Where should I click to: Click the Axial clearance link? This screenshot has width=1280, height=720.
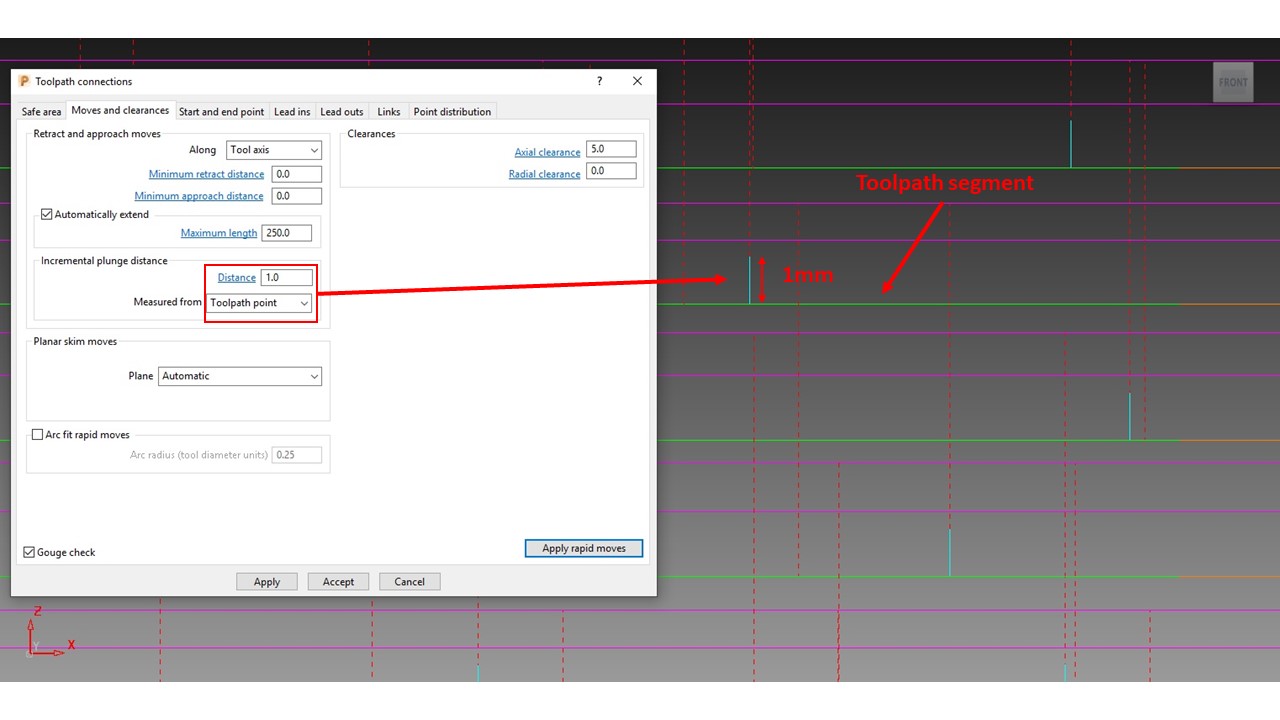547,151
